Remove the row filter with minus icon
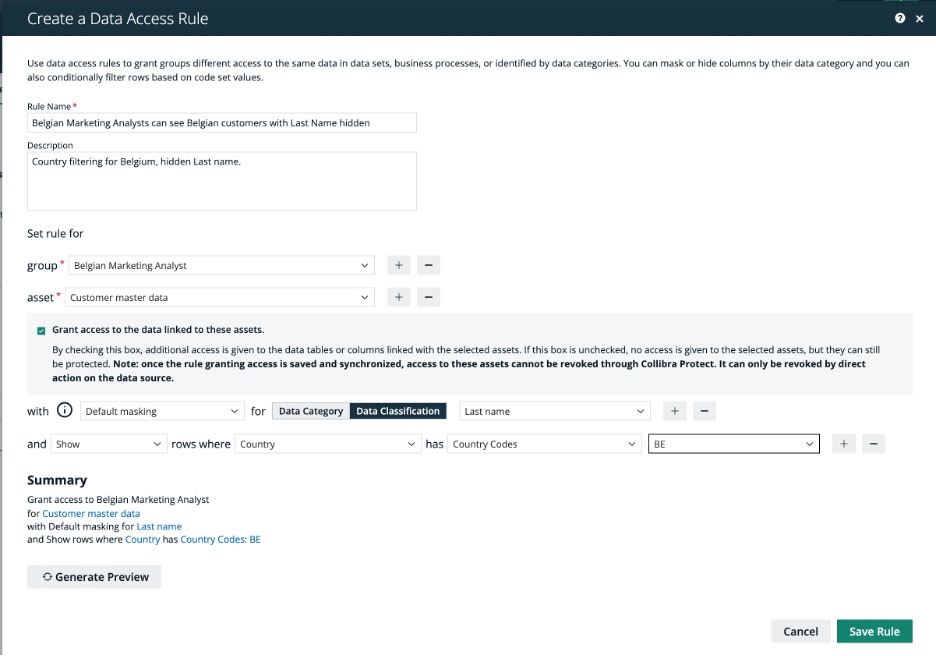936x656 pixels. (x=873, y=444)
